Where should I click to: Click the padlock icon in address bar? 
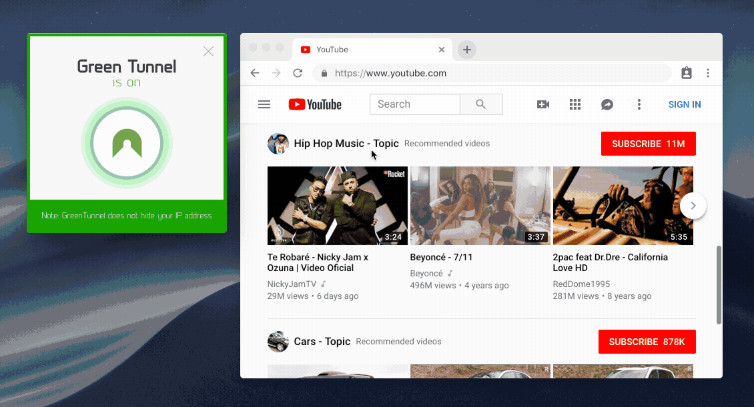[x=324, y=73]
